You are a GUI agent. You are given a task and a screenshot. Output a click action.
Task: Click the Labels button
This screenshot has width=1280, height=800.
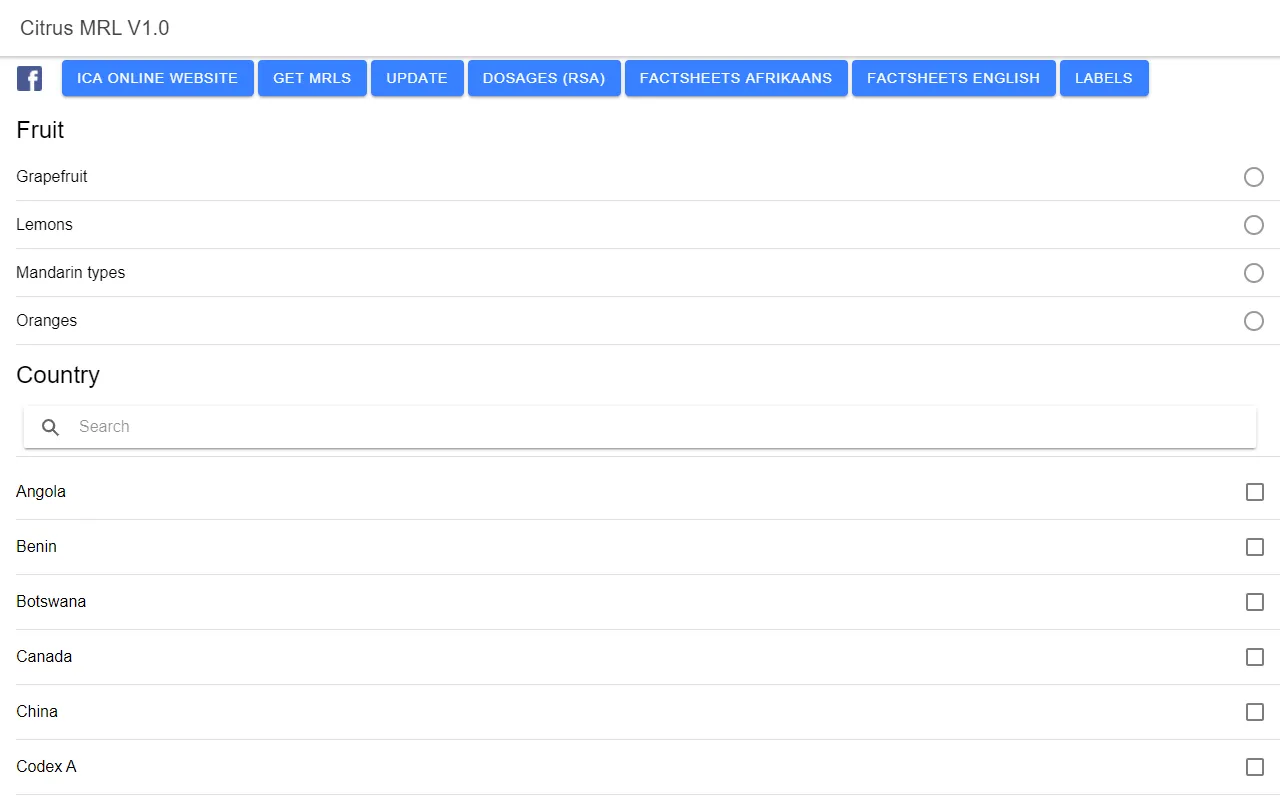click(x=1104, y=78)
